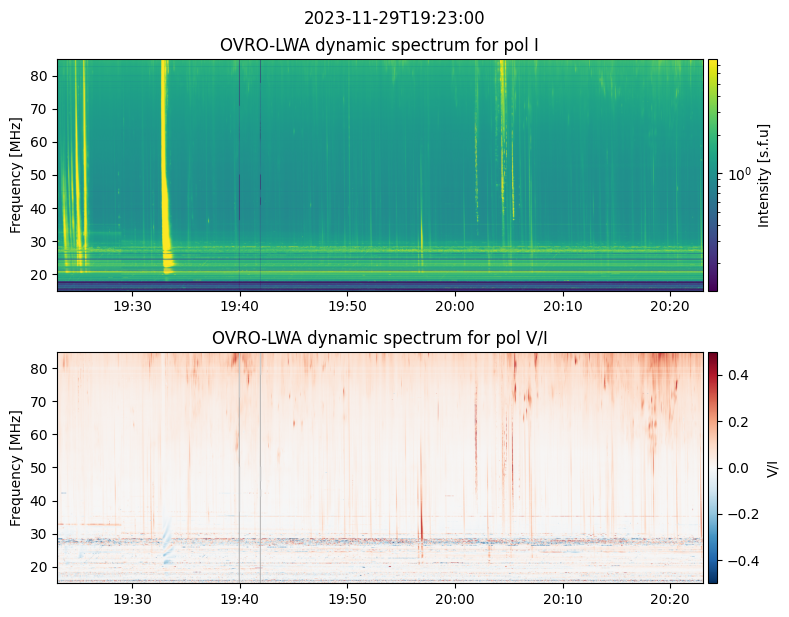Click the red-blue V/I colorbar
The height and width of the screenshot is (617, 789).
[713, 467]
